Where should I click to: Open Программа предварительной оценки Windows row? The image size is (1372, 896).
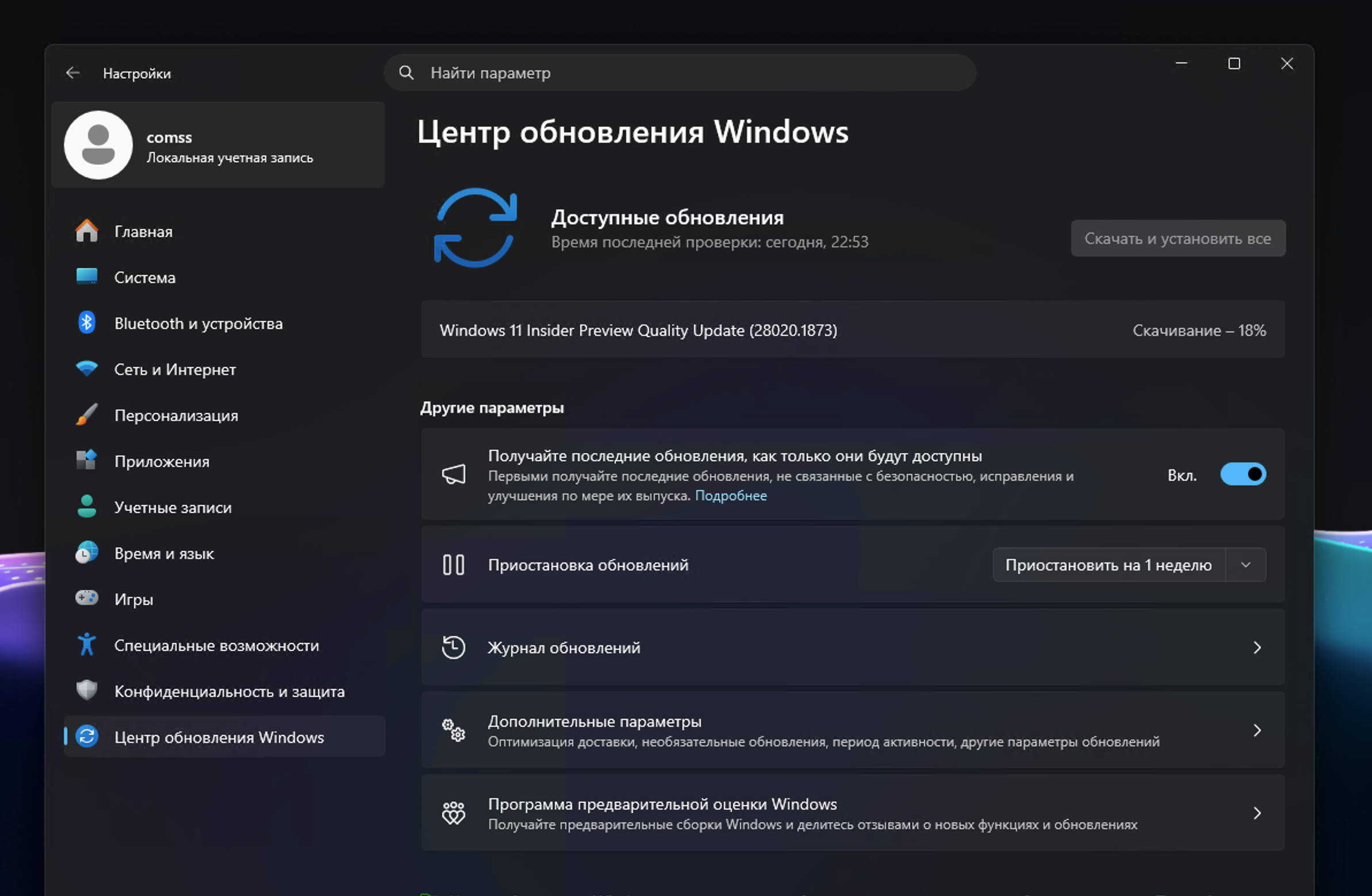[x=853, y=813]
